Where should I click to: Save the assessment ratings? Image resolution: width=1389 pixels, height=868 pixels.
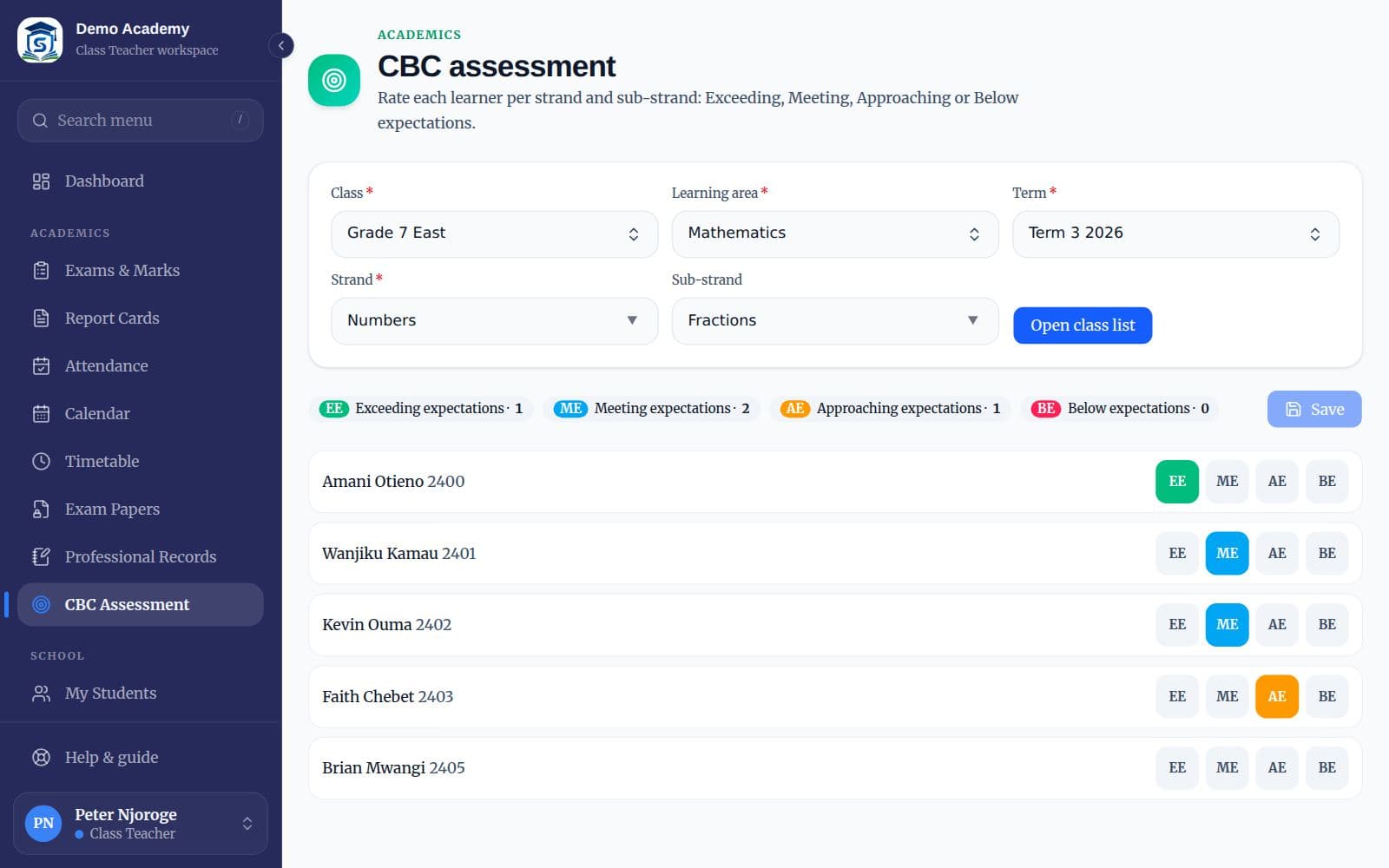point(1314,409)
